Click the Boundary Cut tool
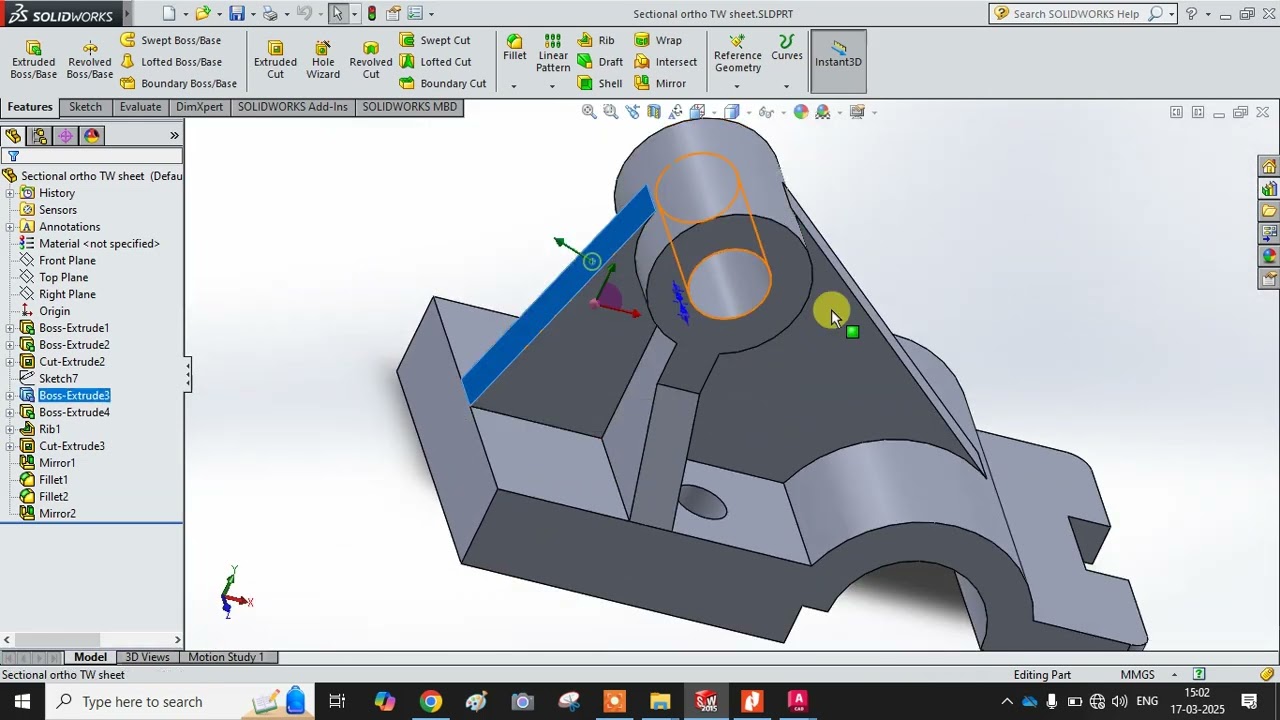Viewport: 1280px width, 720px height. (x=443, y=83)
